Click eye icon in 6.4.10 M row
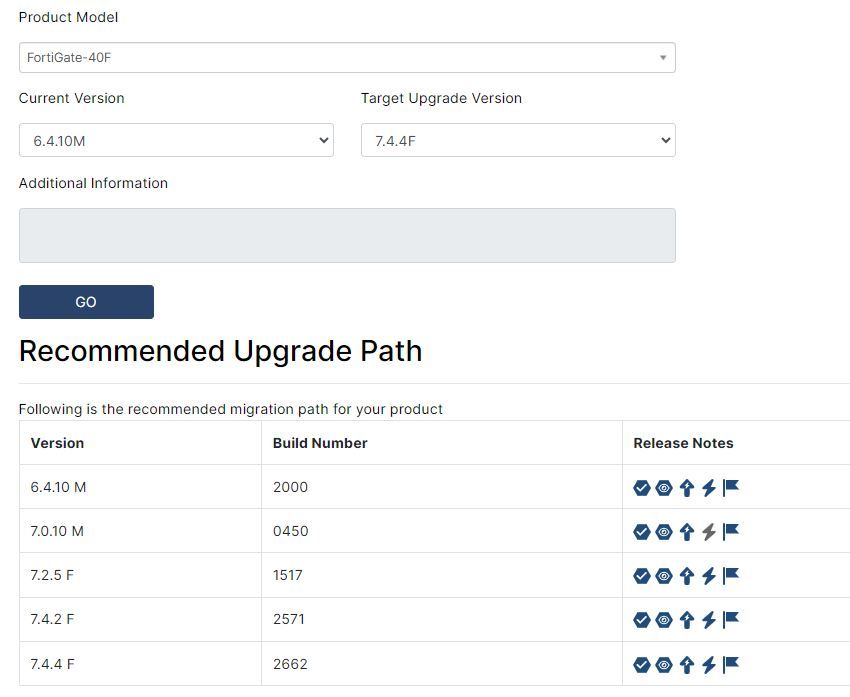 click(664, 488)
